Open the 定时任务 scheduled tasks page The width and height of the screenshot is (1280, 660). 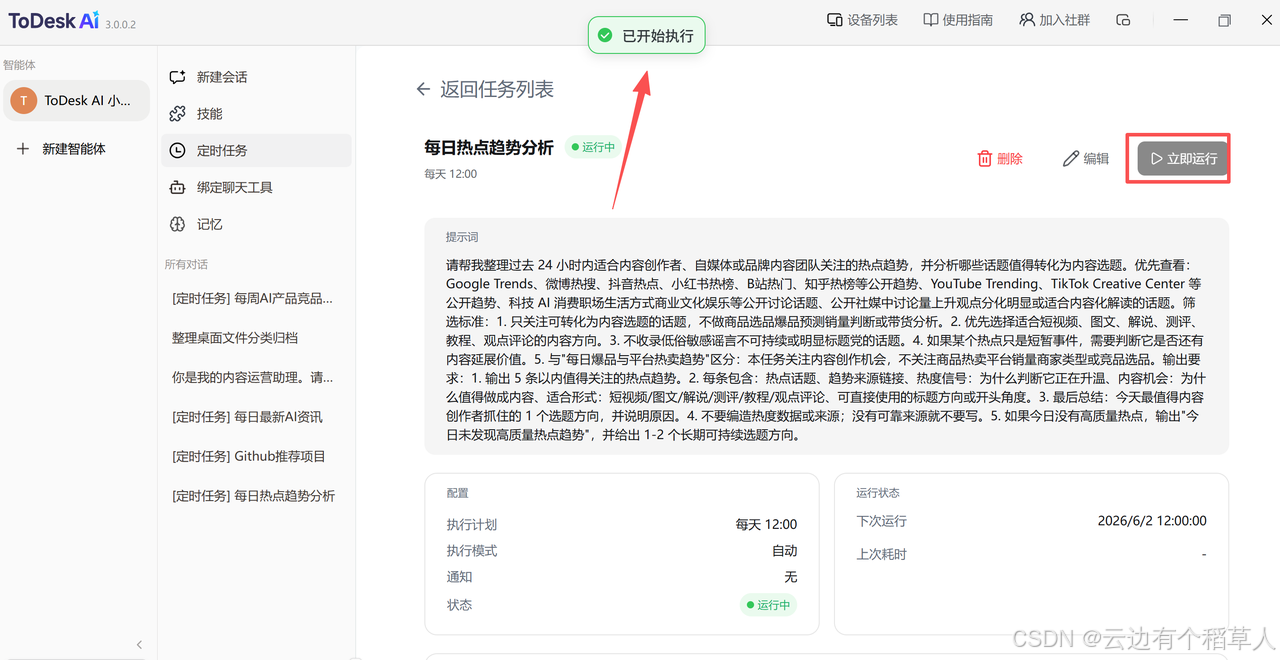tap(256, 150)
